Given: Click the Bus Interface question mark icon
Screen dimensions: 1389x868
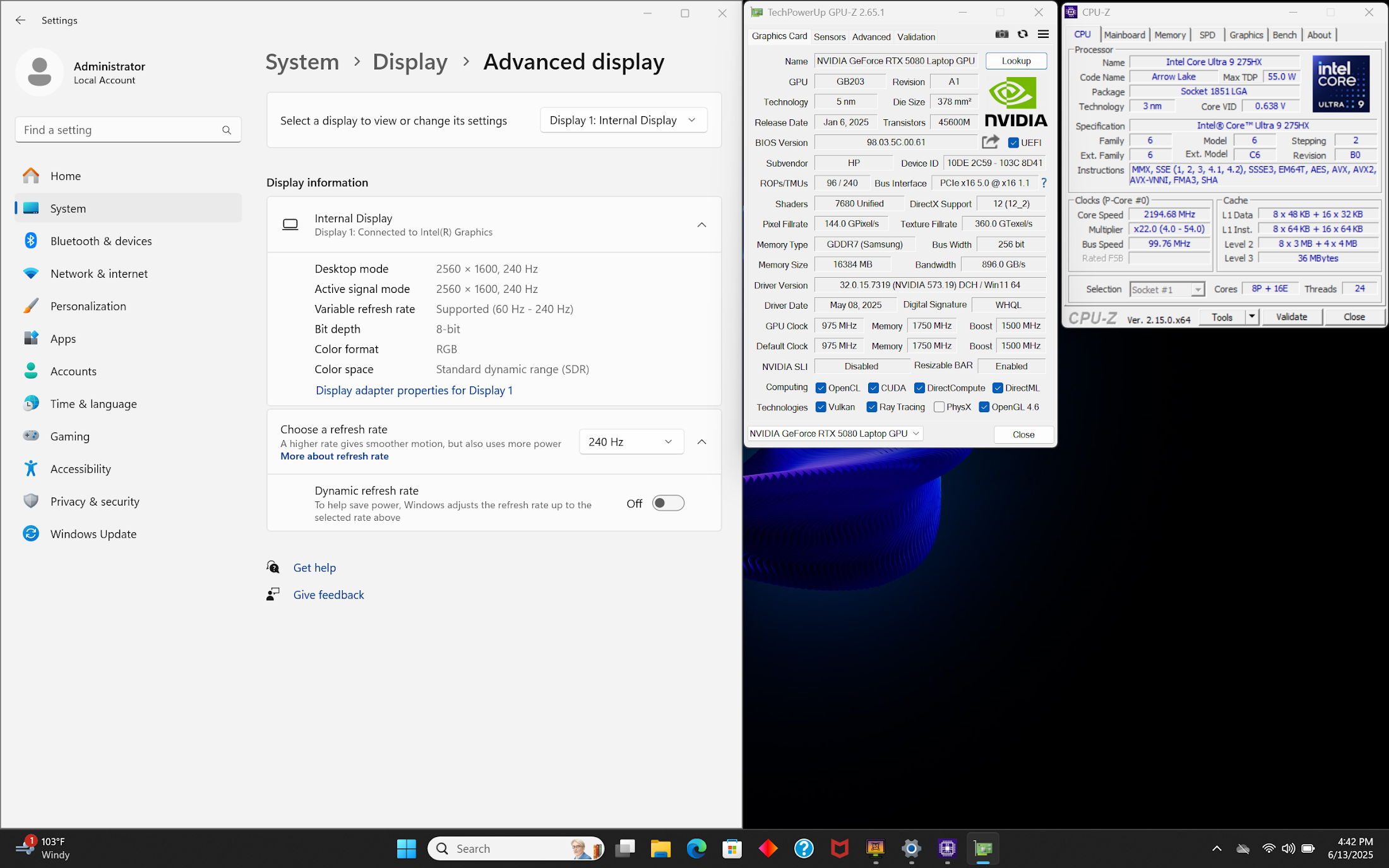Looking at the screenshot, I should pyautogui.click(x=1044, y=183).
